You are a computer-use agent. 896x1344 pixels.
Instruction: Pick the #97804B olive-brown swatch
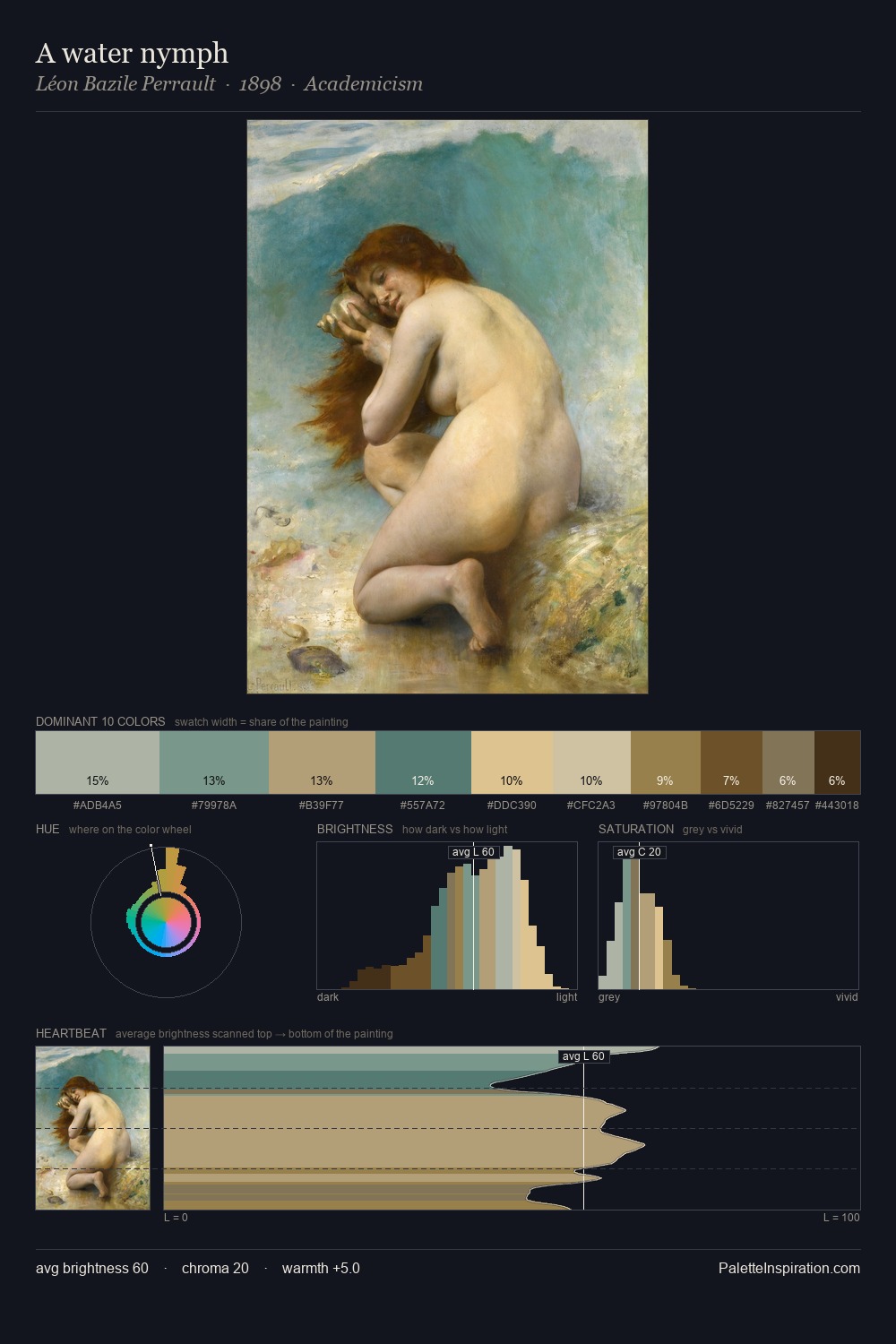coord(666,762)
